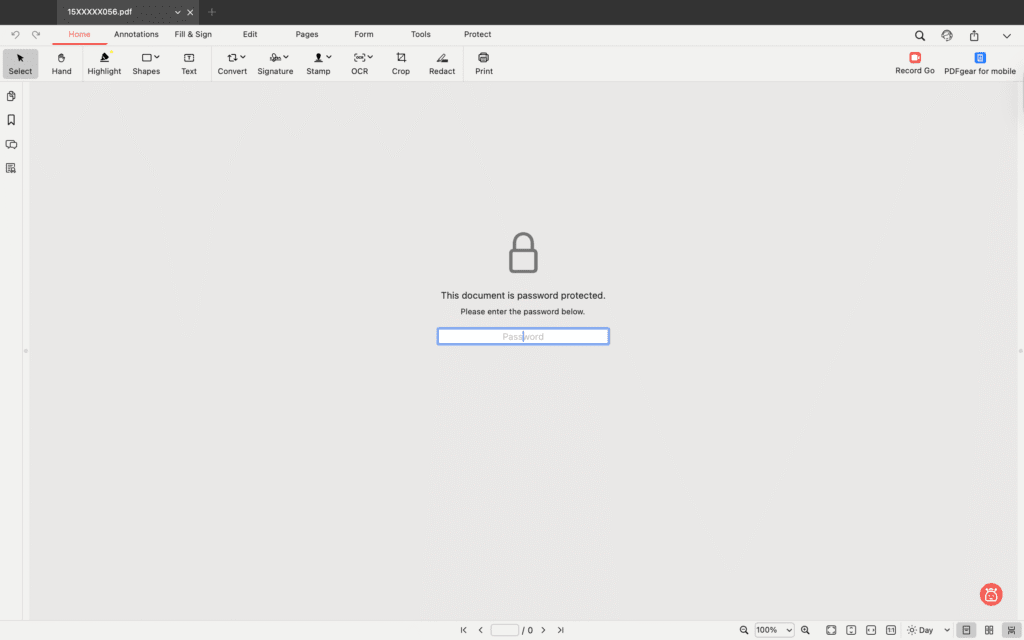Open the Protect ribbon tab
The height and width of the screenshot is (640, 1024).
tap(477, 34)
